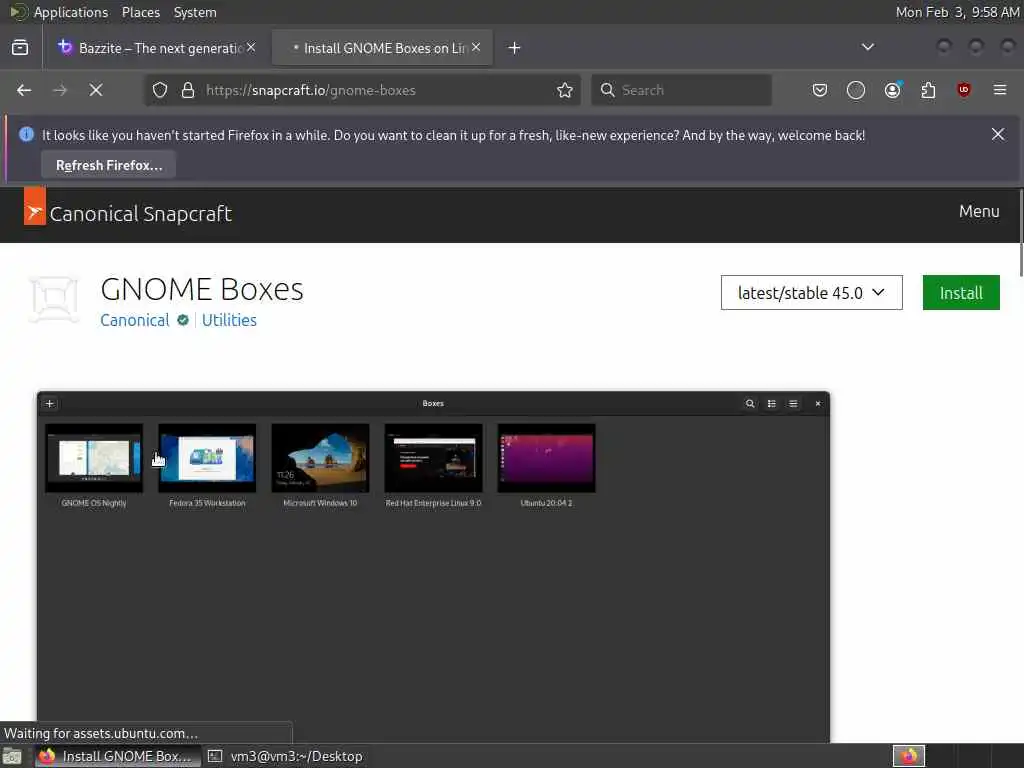This screenshot has height=768, width=1024.
Task: Click the Refresh Firefox button
Action: [x=108, y=165]
